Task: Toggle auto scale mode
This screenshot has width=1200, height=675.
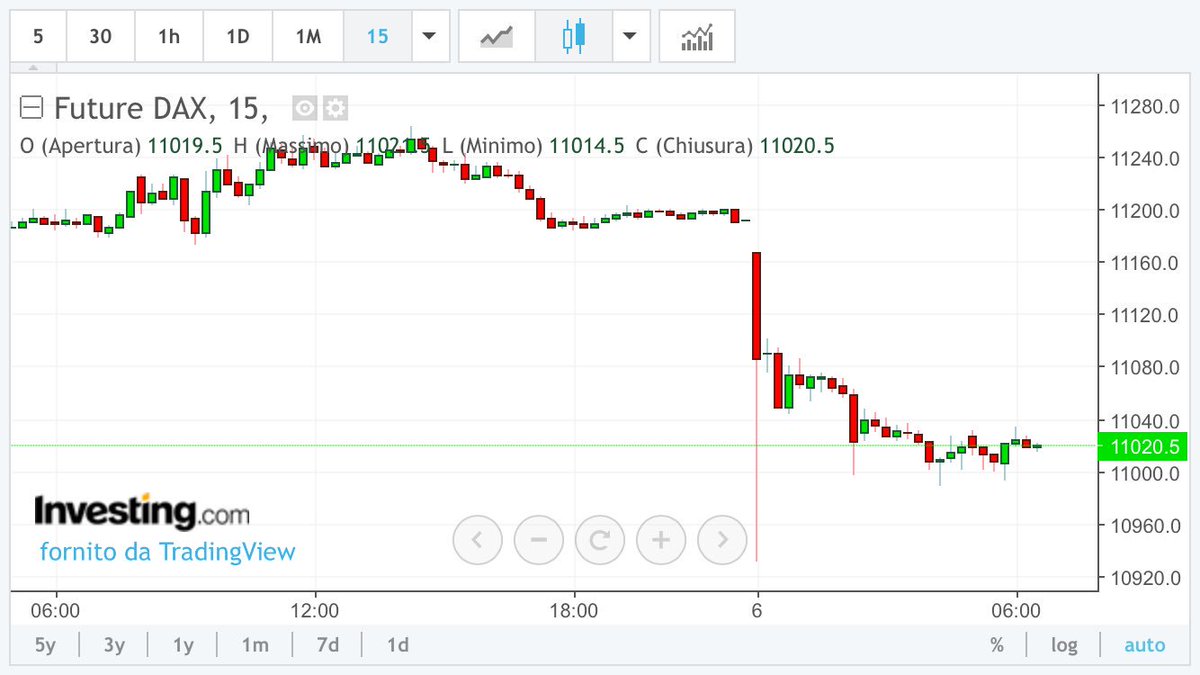Action: tap(1144, 645)
